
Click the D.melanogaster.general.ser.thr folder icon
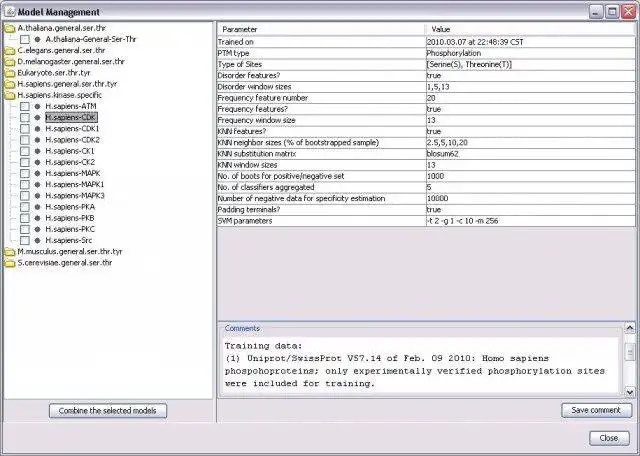(9, 62)
